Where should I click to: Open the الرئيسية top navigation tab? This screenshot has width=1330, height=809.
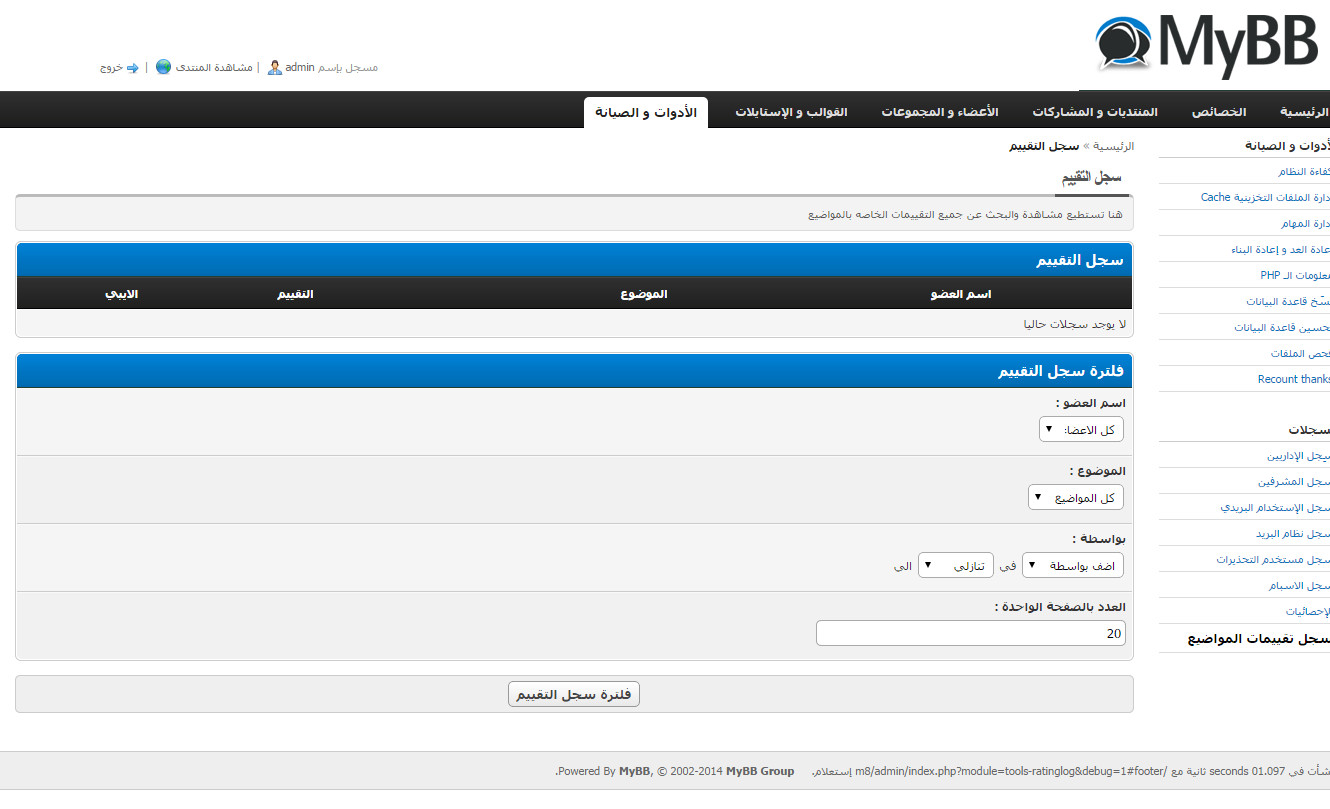pos(1304,112)
